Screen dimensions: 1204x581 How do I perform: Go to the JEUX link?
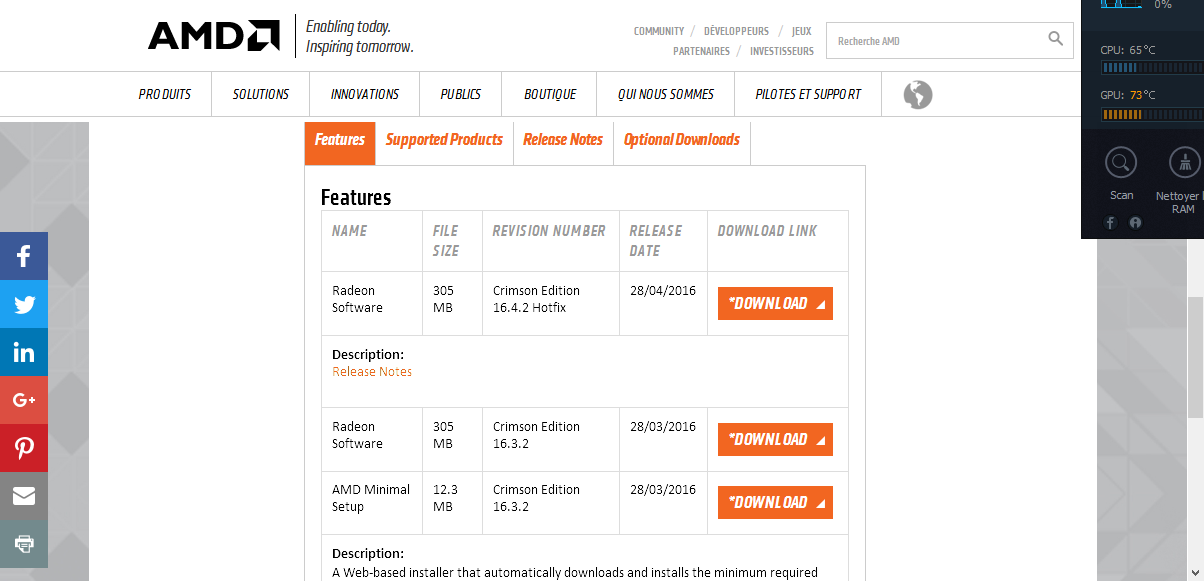[x=802, y=32]
